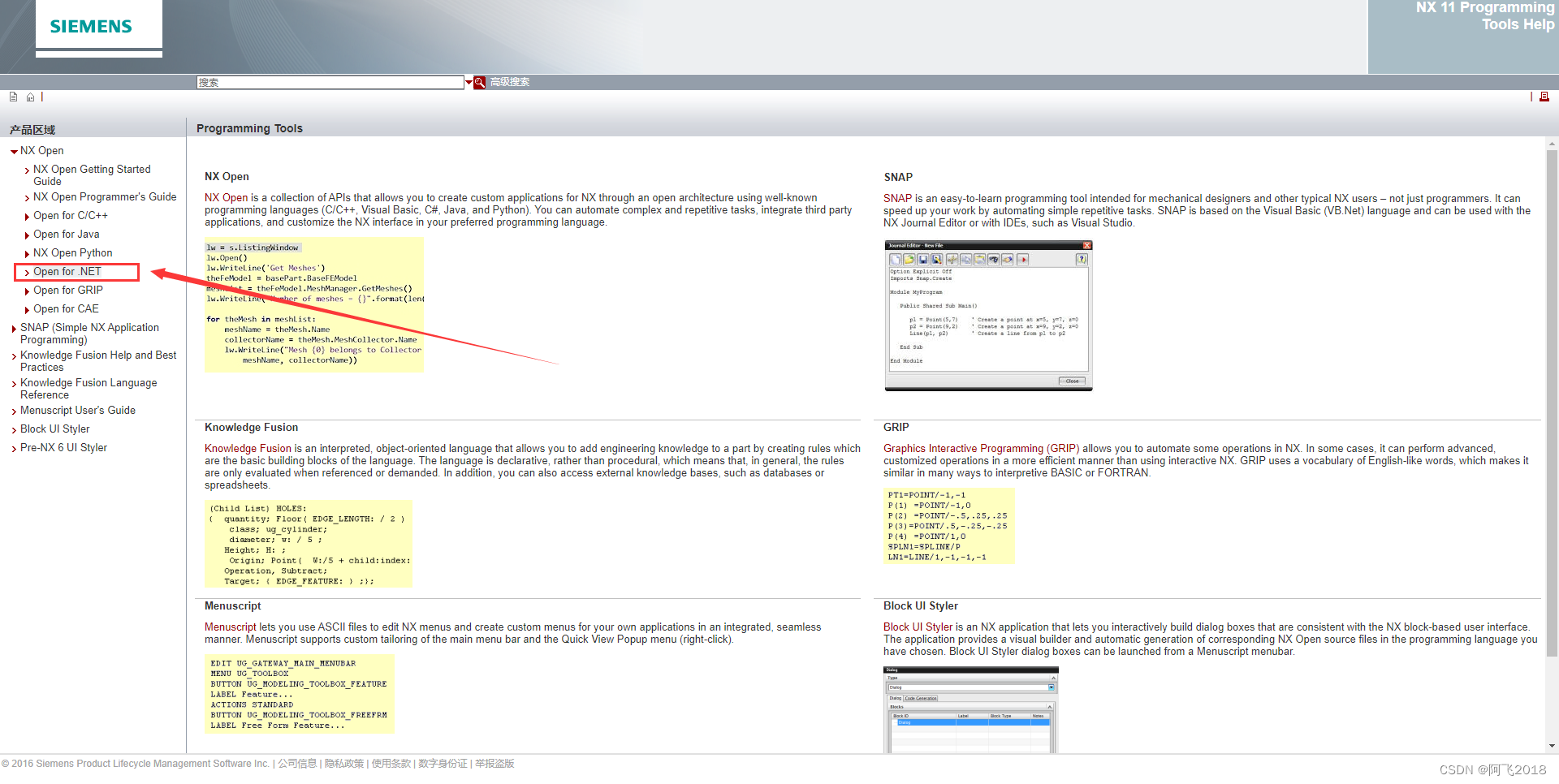Viewport: 1559px width, 784px height.
Task: Select Open for .NET in the tree
Action: click(67, 272)
